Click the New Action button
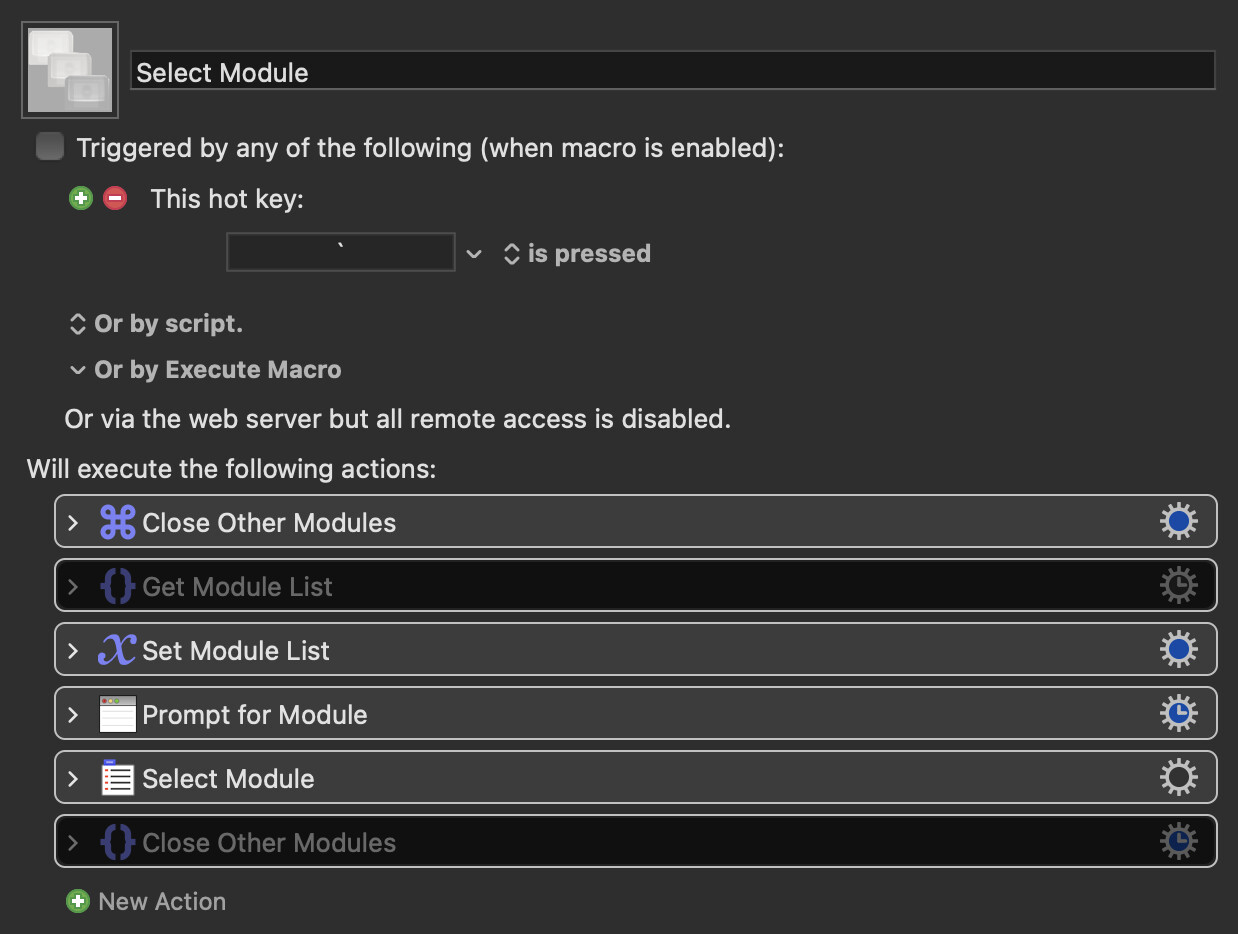The width and height of the screenshot is (1238, 934). [146, 902]
